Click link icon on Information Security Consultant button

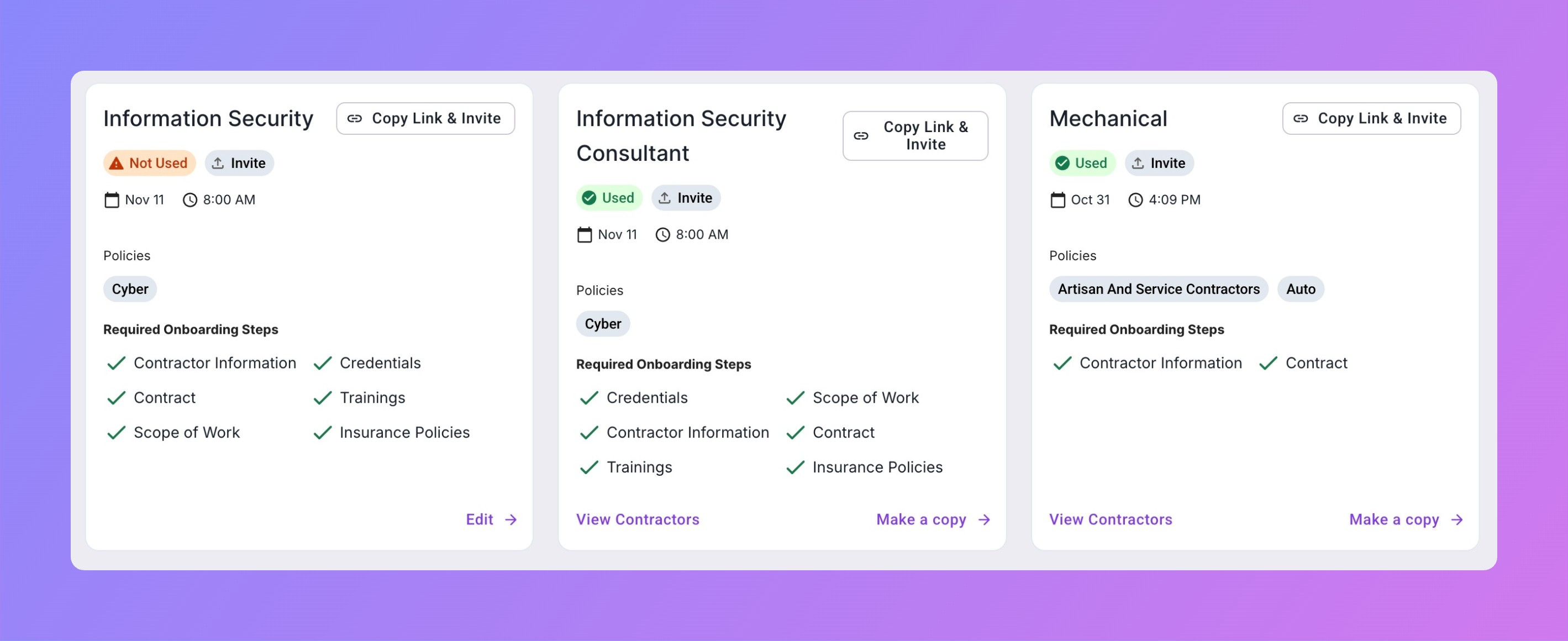[861, 136]
